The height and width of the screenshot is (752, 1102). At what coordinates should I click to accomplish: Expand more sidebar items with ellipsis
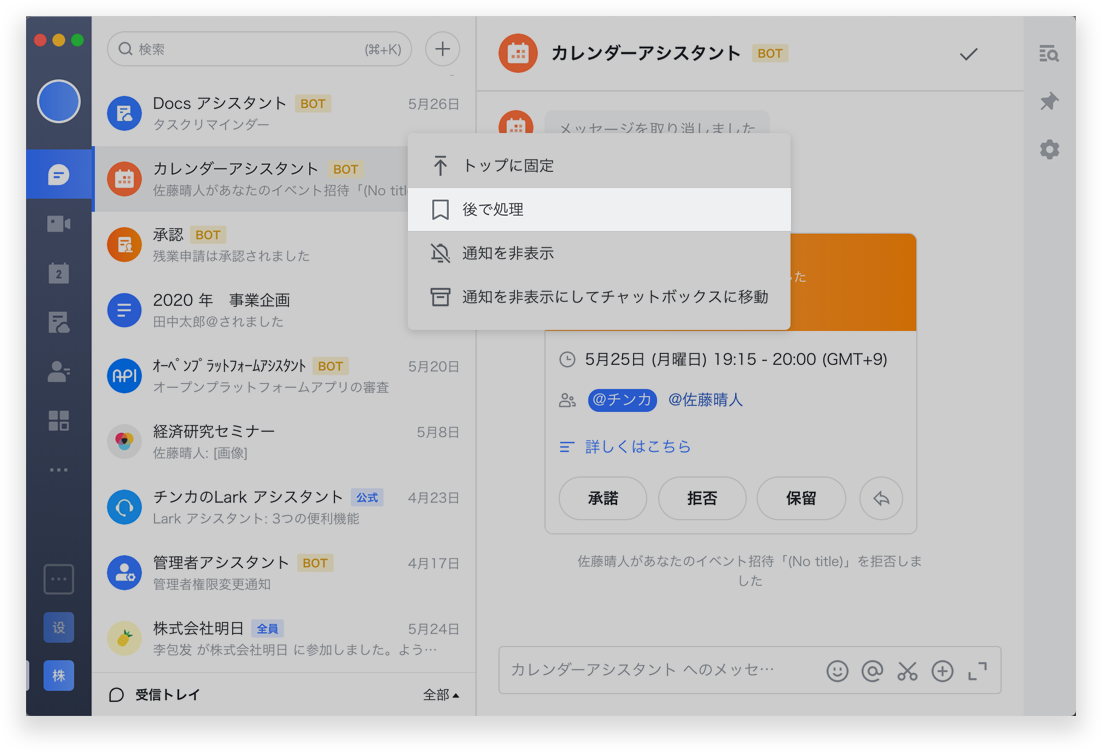pos(59,470)
